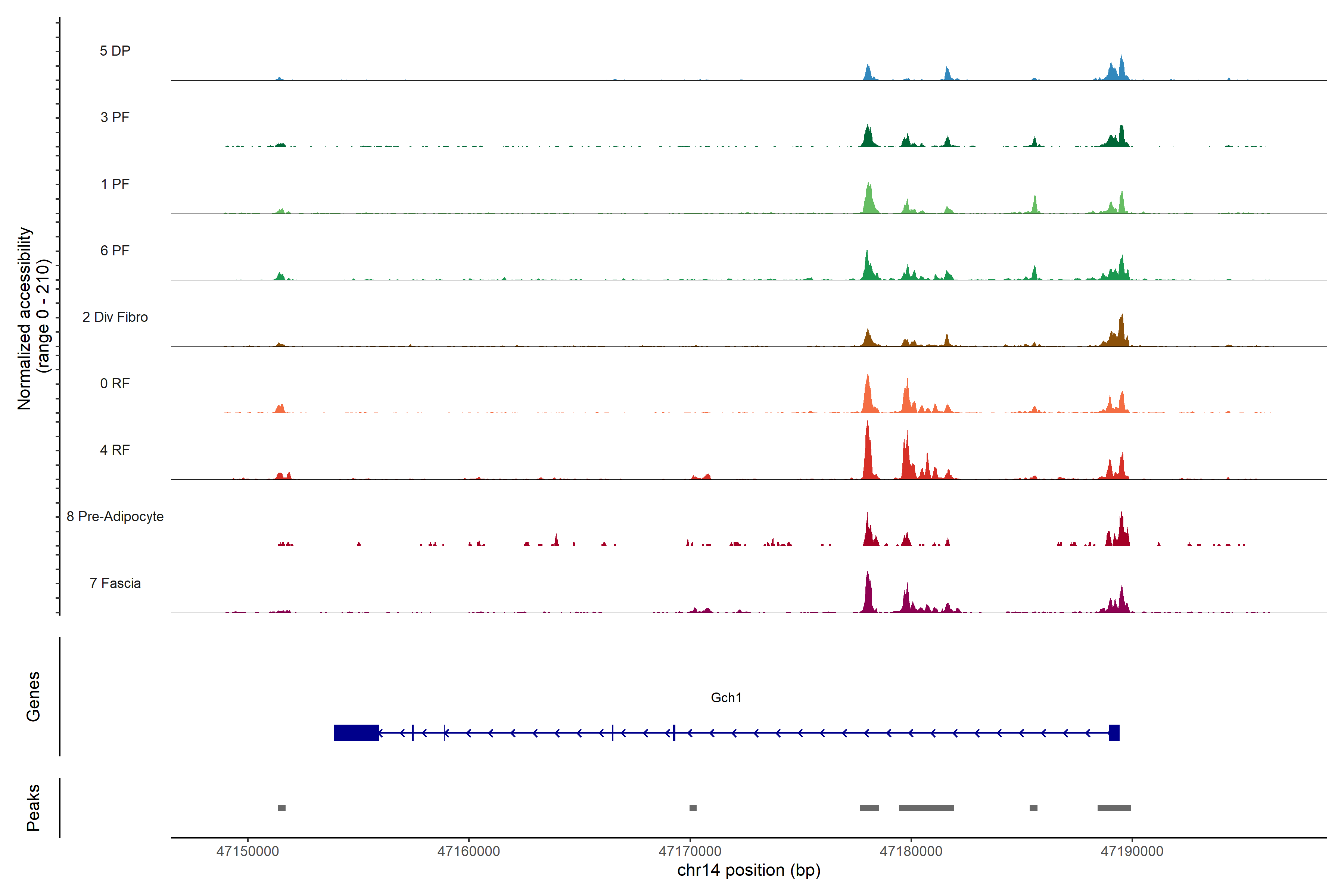Click the Gch1 first exon near 47190000
The width and height of the screenshot is (1344, 896).
pyautogui.click(x=1114, y=732)
